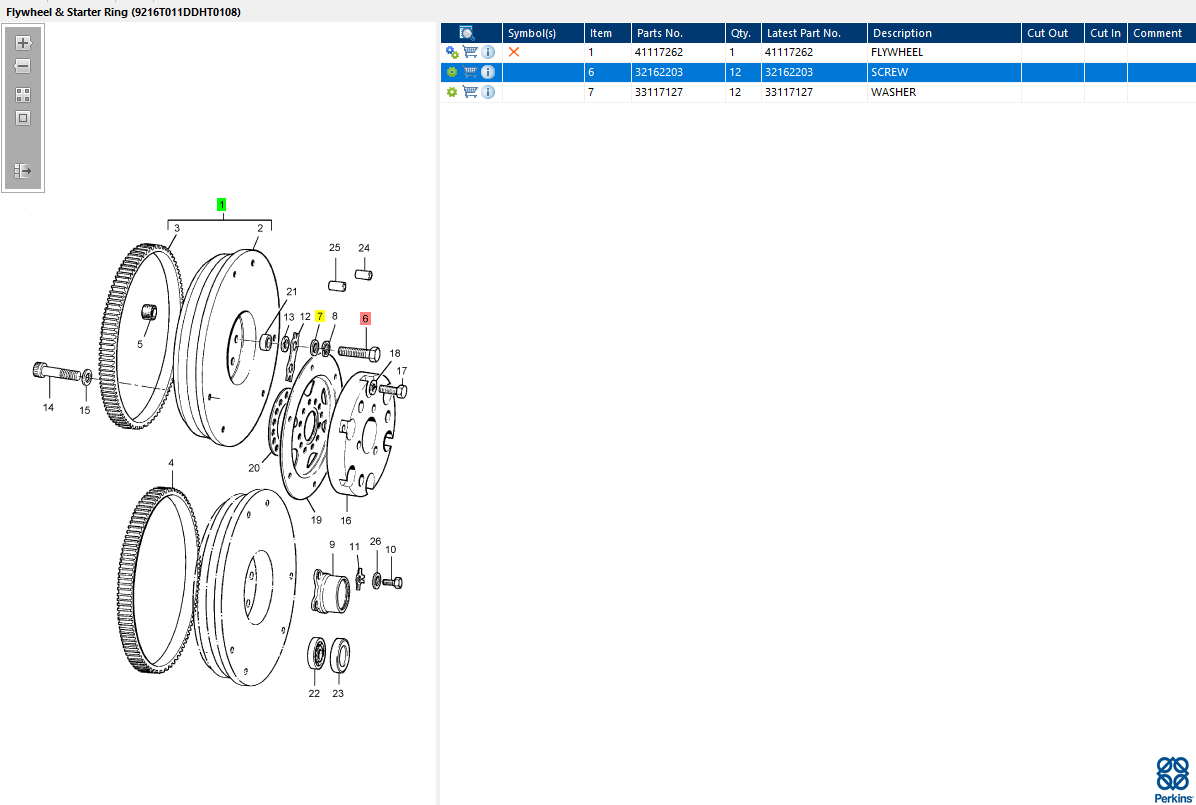1196x805 pixels.
Task: Sort by the Latest Part No. column header
Action: tap(814, 33)
